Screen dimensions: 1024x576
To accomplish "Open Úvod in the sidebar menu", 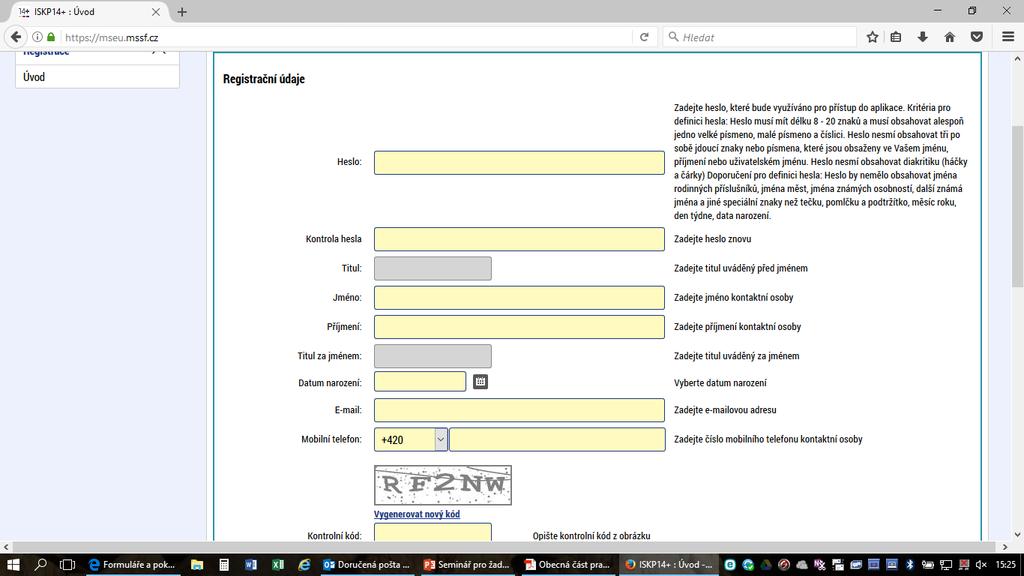I will [x=97, y=77].
